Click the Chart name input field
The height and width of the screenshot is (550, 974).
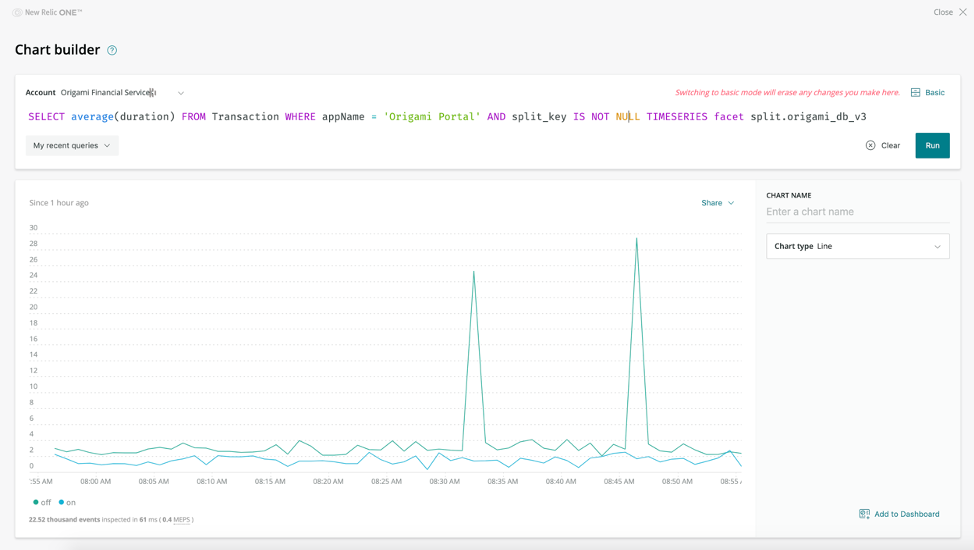[x=857, y=212]
